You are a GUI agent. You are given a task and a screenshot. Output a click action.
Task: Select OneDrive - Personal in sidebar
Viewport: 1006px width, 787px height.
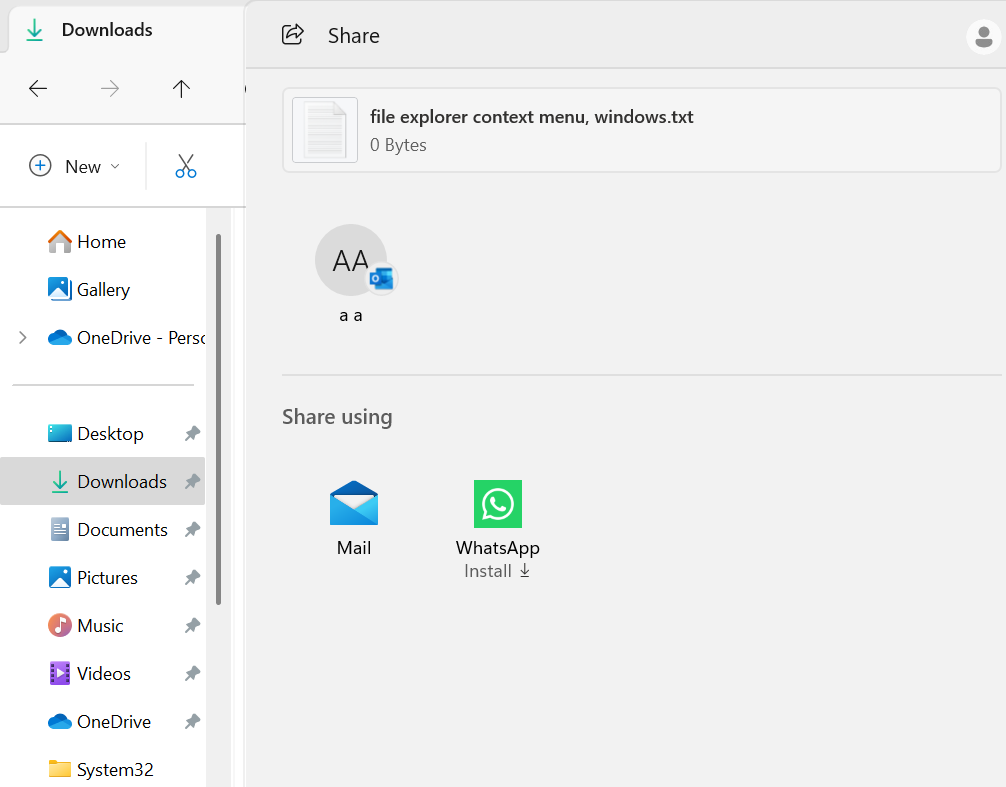pos(126,337)
